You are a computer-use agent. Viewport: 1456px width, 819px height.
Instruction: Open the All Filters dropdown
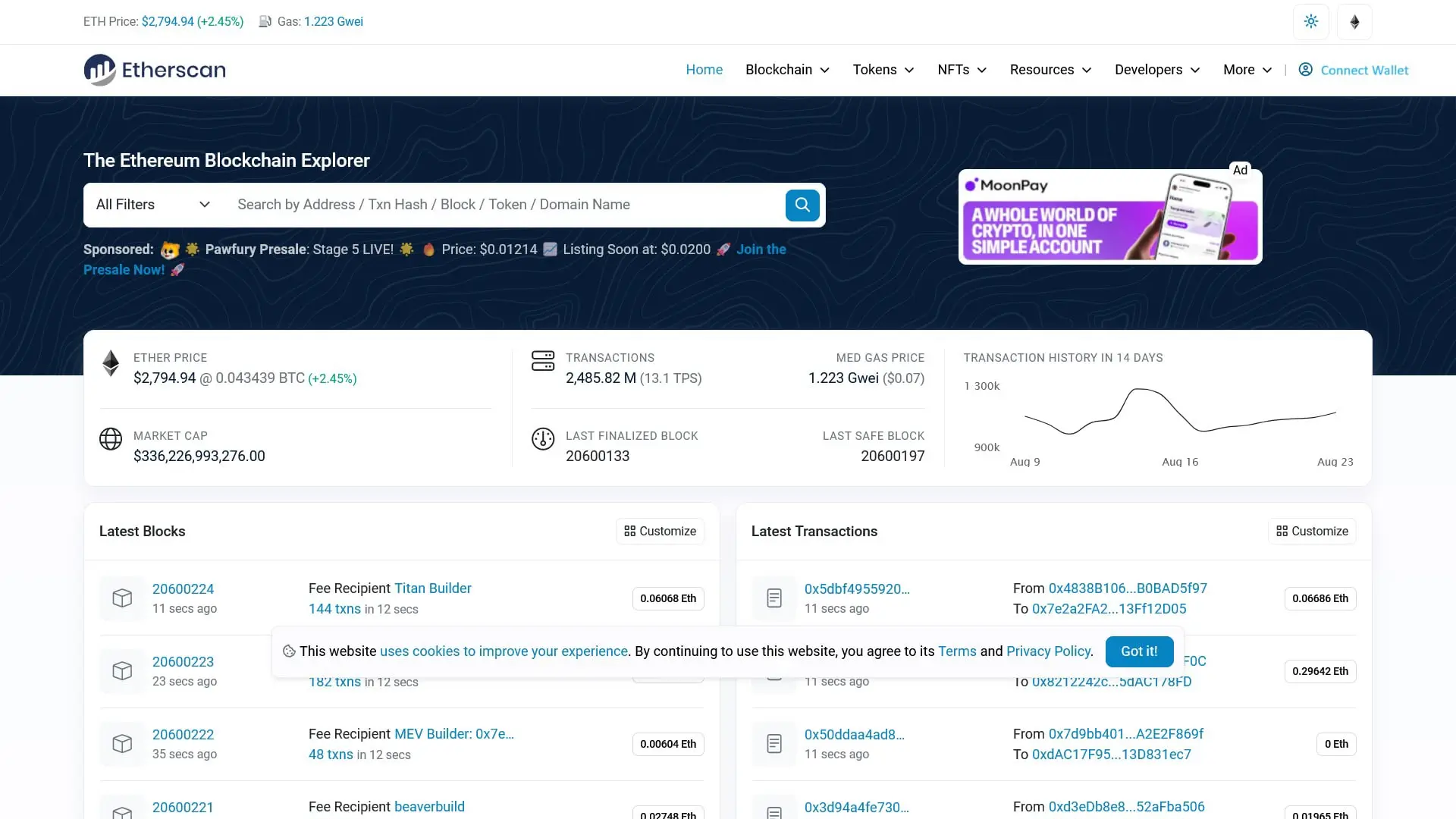pyautogui.click(x=152, y=205)
